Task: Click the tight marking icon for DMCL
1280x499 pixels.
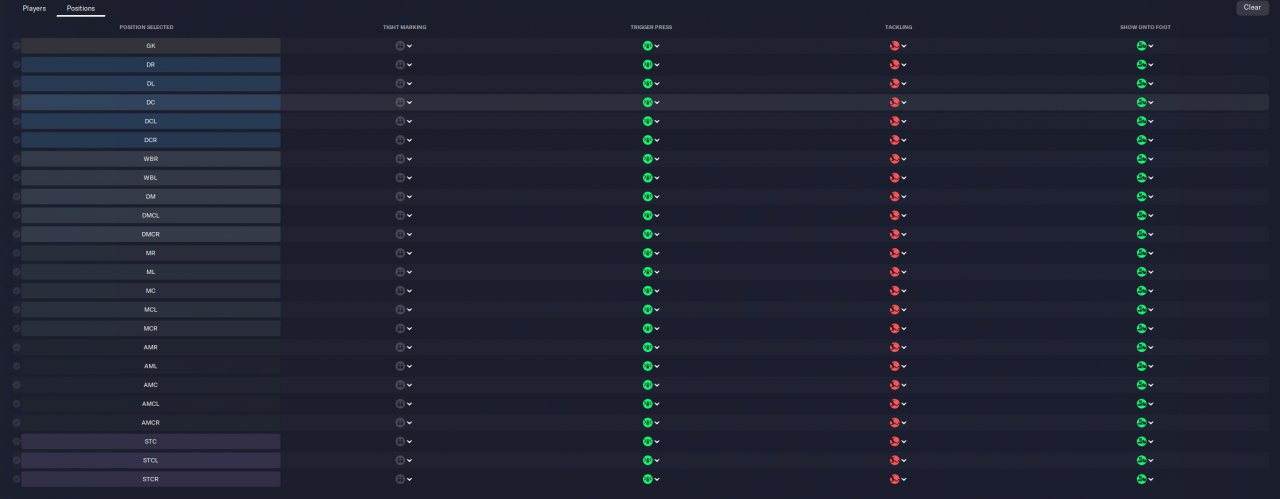Action: [x=401, y=215]
